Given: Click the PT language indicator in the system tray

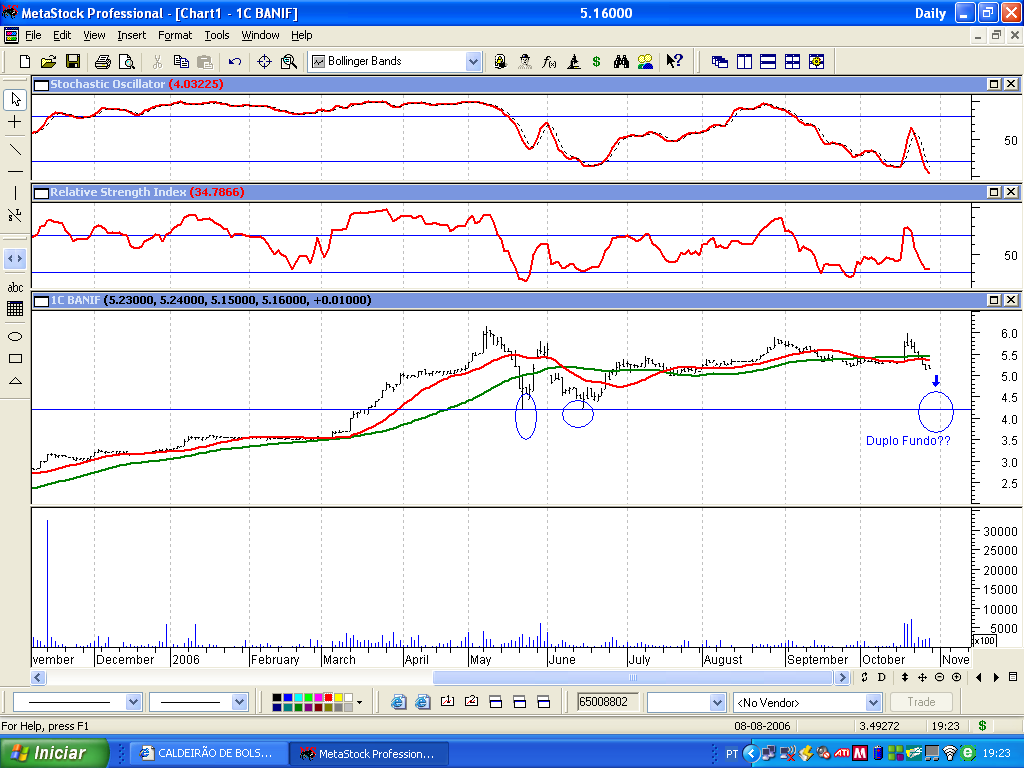Looking at the screenshot, I should 731,754.
